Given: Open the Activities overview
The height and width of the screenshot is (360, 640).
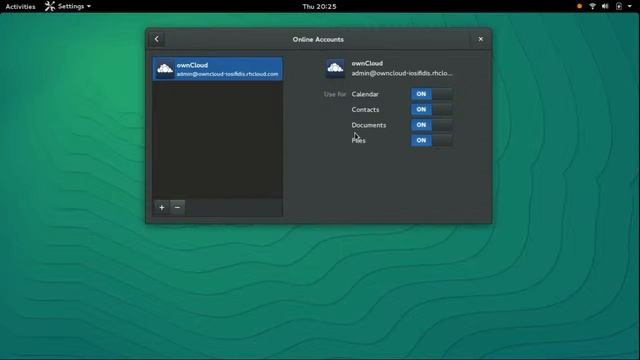Looking at the screenshot, I should click(20, 7).
